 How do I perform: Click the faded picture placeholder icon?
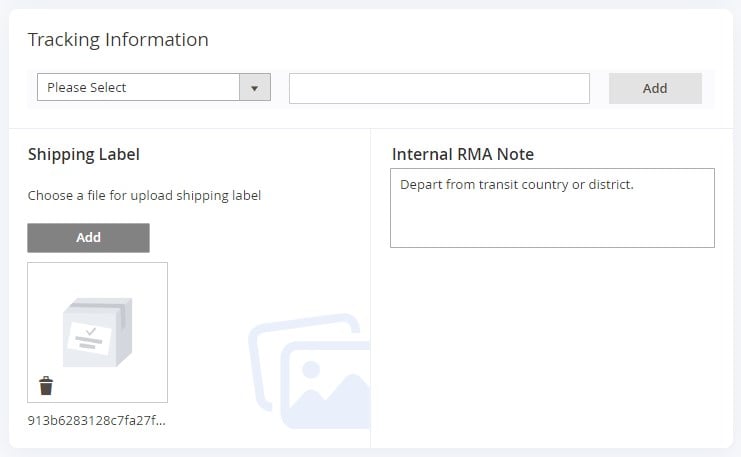(x=310, y=371)
